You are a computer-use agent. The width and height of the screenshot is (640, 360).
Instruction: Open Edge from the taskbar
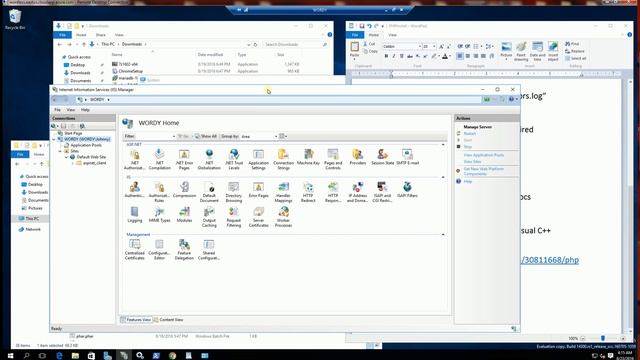click(59, 356)
